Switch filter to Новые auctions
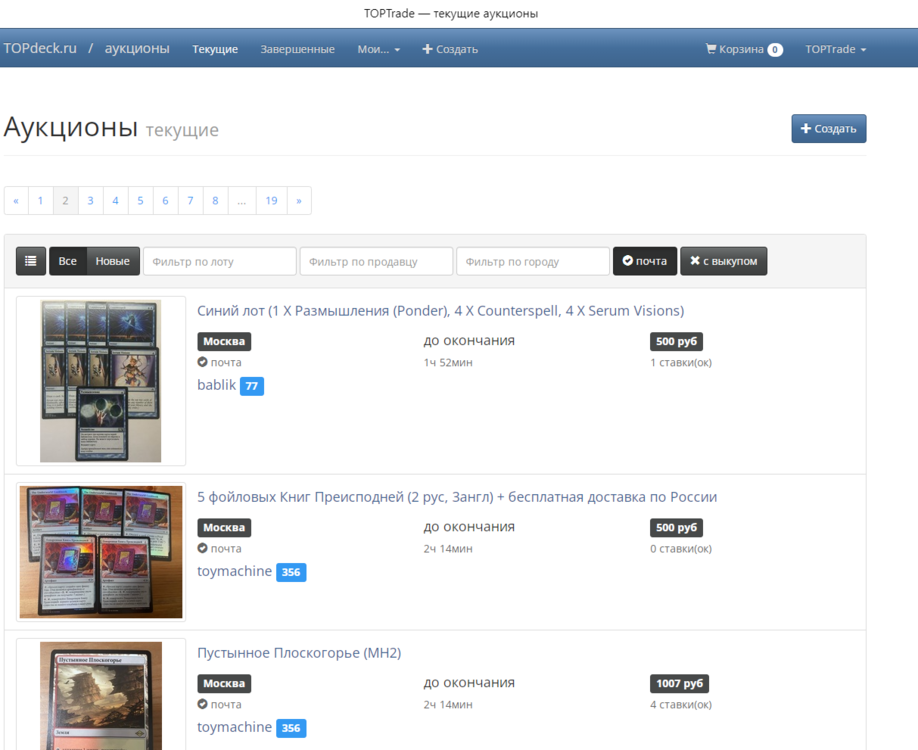Screen dimensions: 918x750 112,261
